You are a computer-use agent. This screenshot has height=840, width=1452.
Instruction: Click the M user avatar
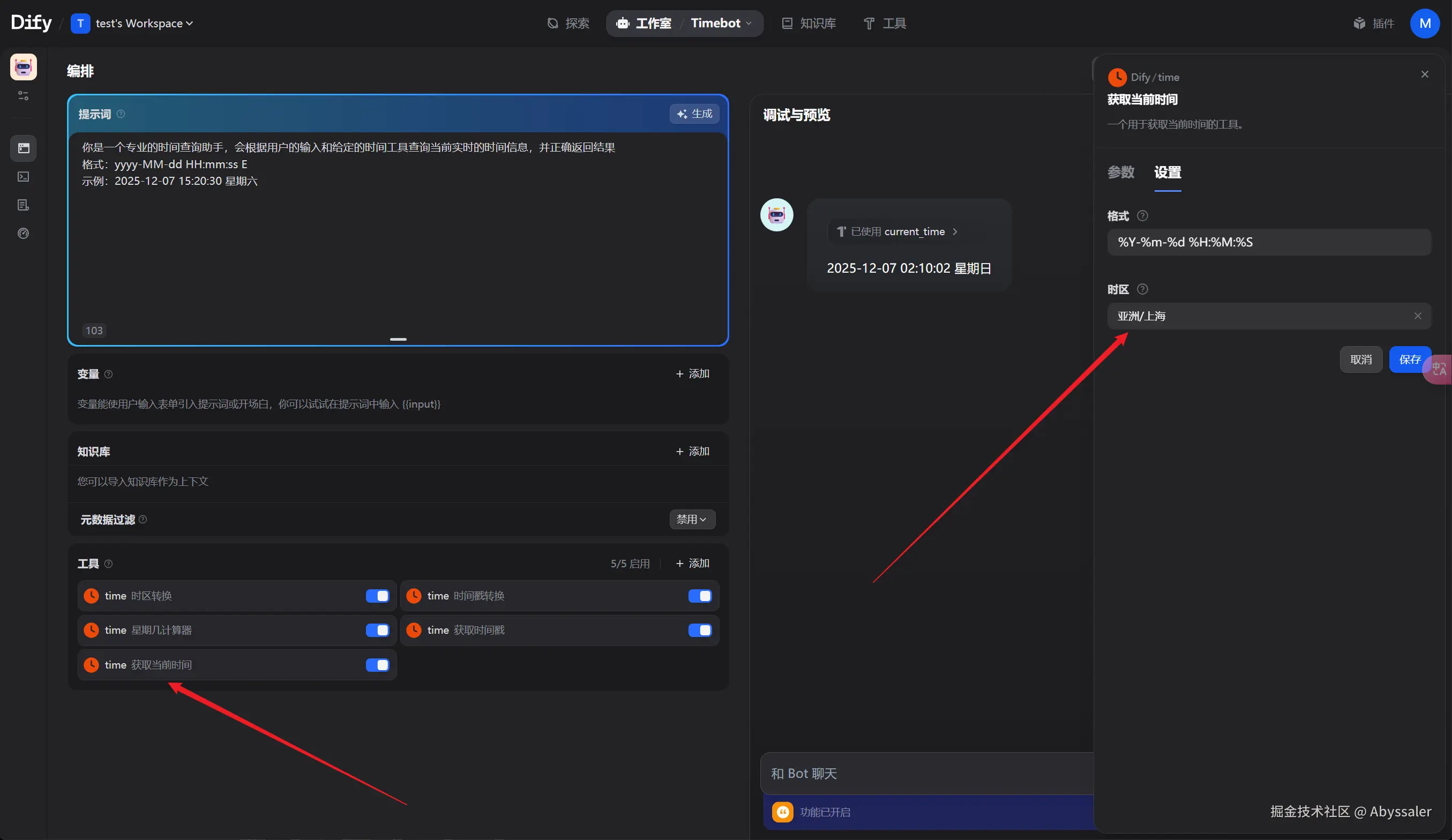click(1424, 24)
